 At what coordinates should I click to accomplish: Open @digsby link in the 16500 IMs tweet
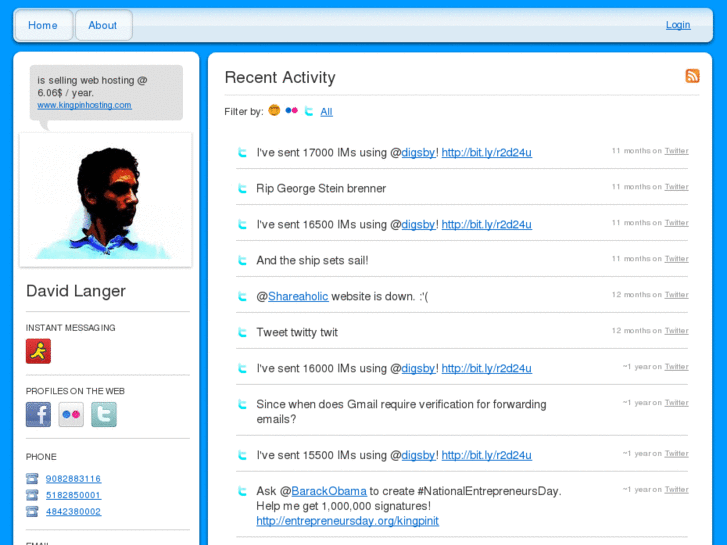coord(418,224)
